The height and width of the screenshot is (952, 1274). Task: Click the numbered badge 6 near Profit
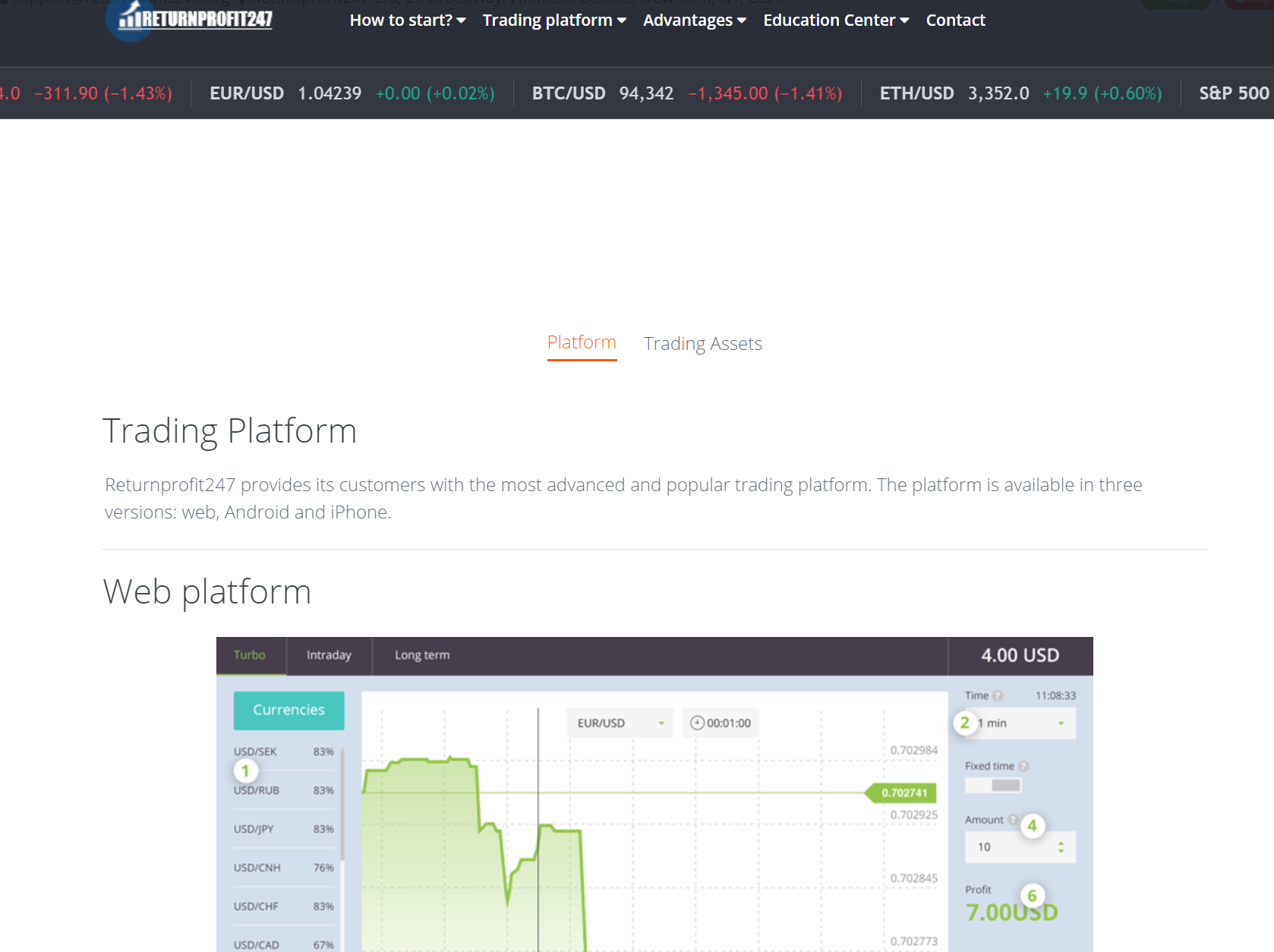click(1032, 896)
